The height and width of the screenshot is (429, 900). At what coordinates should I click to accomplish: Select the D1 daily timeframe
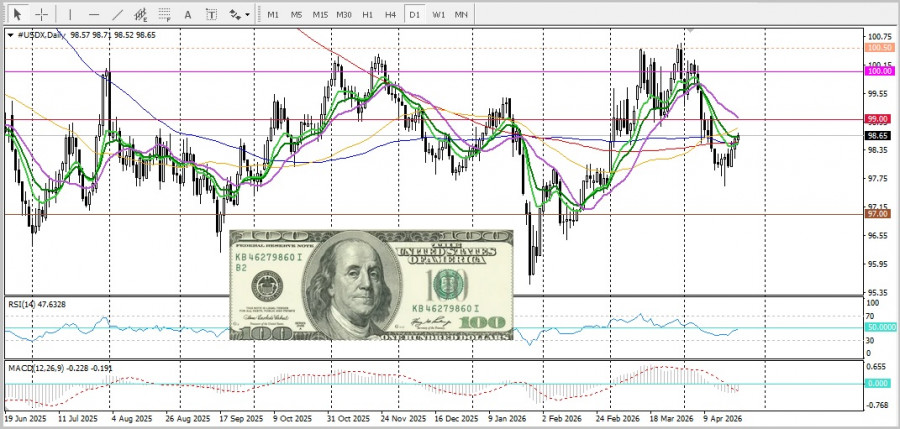coord(414,15)
